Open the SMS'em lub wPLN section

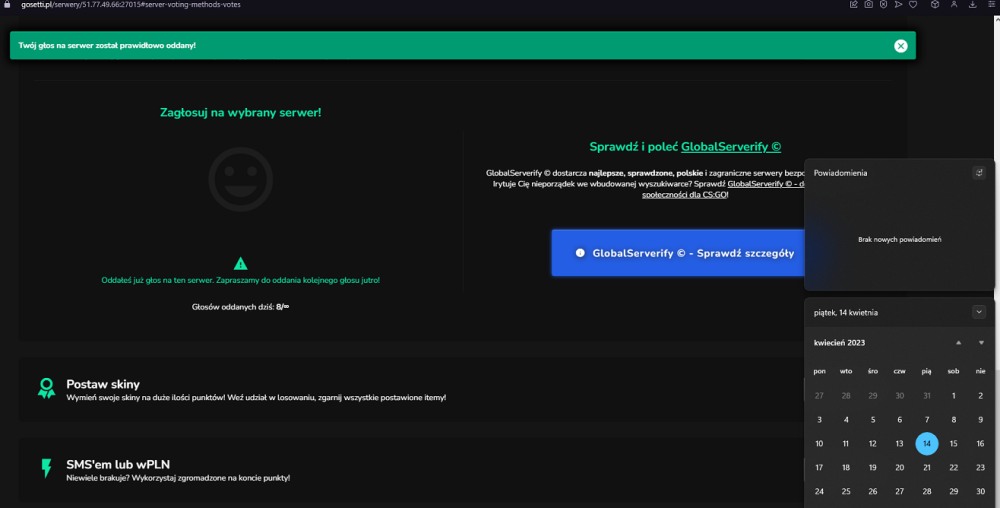pos(411,470)
